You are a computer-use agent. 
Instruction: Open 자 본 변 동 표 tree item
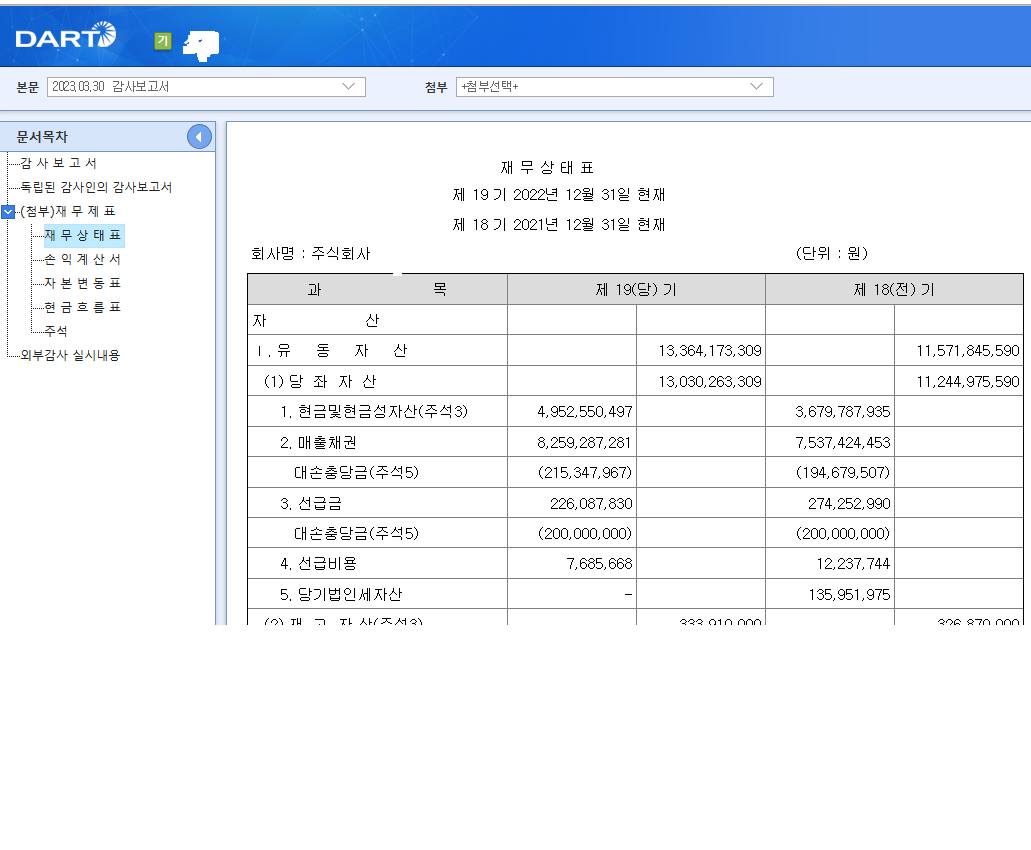(83, 283)
